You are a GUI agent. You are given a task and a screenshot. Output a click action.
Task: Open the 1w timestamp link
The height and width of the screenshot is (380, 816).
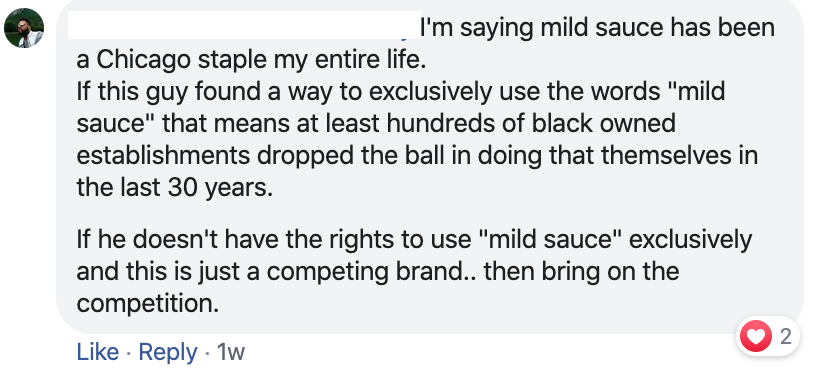[231, 352]
